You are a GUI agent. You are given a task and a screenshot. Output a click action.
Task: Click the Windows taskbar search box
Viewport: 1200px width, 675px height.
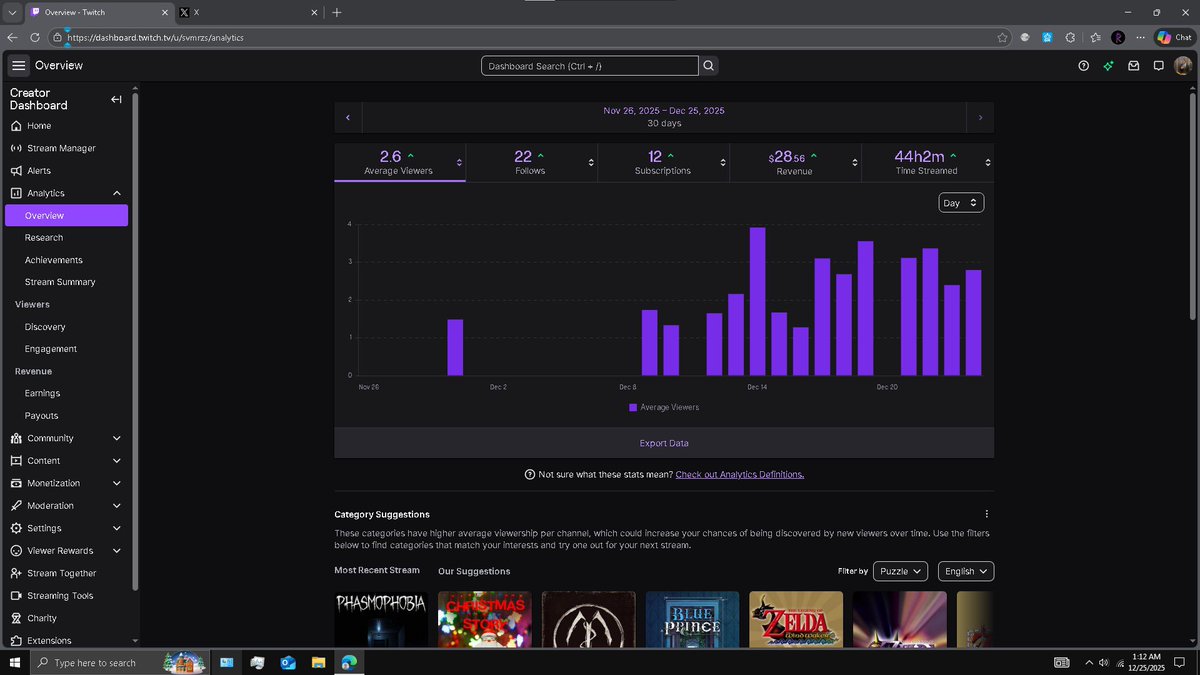pos(120,662)
